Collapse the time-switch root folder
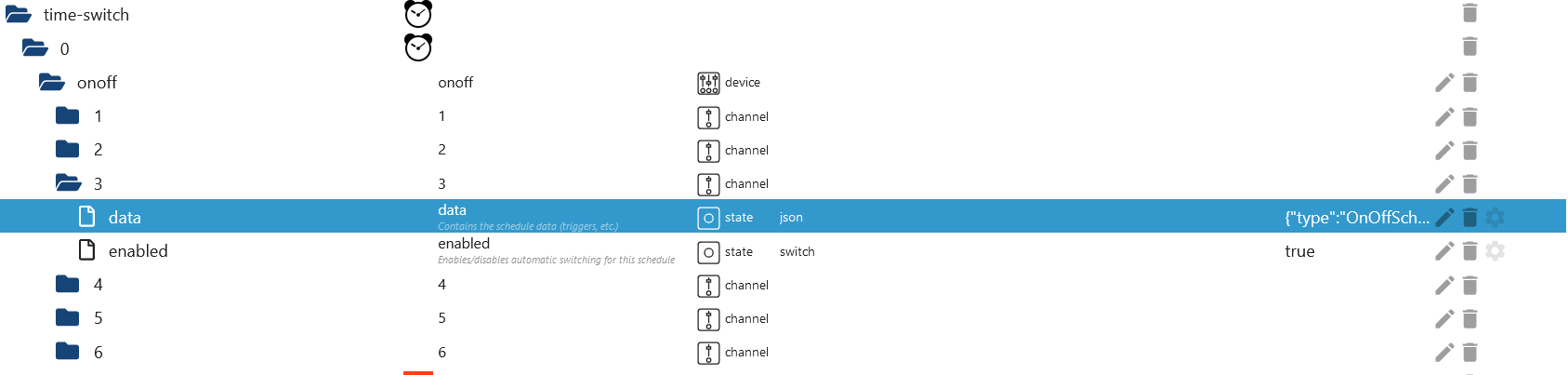The width and height of the screenshot is (1568, 375). pyautogui.click(x=19, y=15)
